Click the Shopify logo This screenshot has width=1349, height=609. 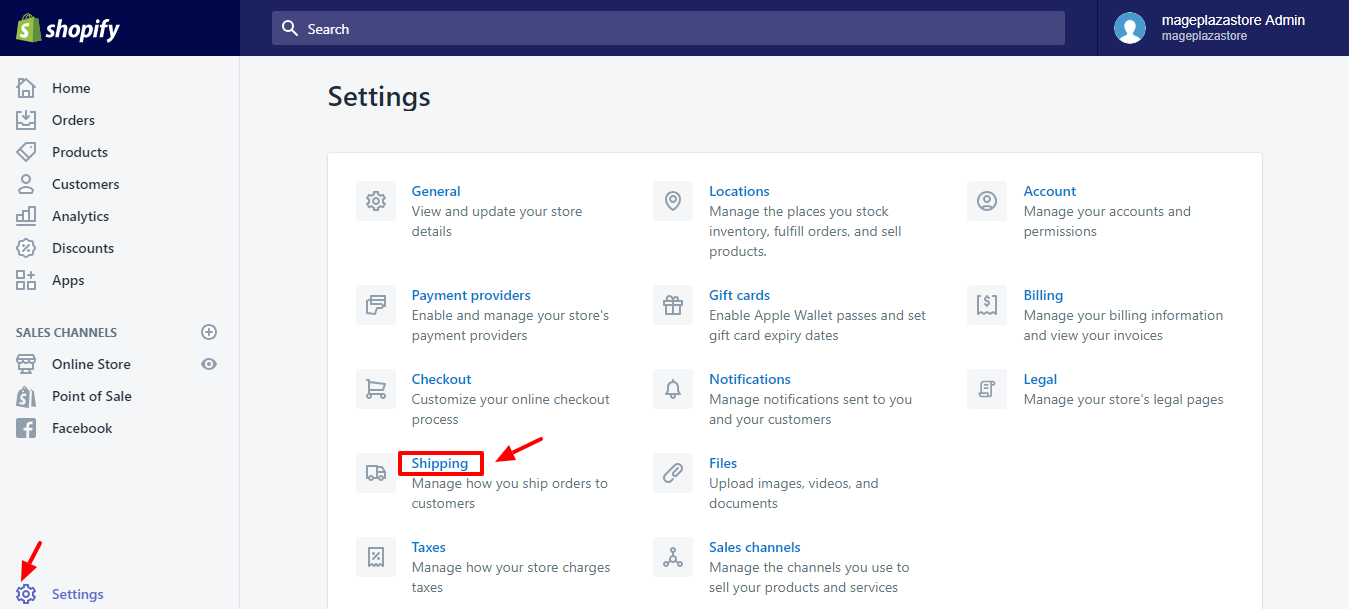pyautogui.click(x=67, y=28)
